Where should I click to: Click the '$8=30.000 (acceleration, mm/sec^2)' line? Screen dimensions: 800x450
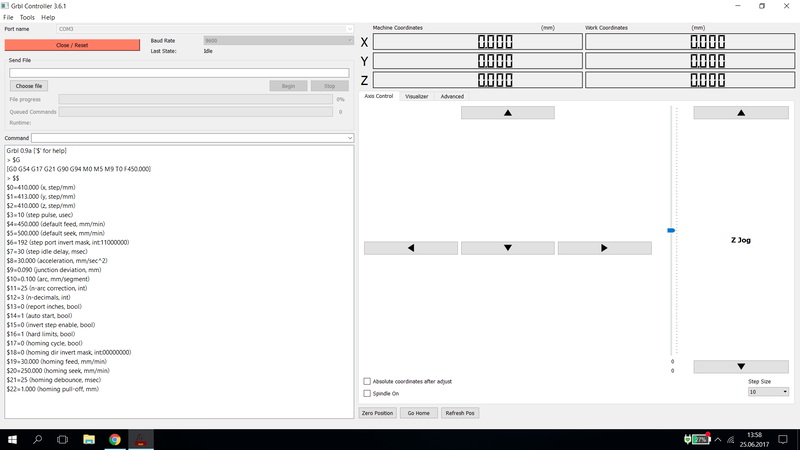click(57, 261)
